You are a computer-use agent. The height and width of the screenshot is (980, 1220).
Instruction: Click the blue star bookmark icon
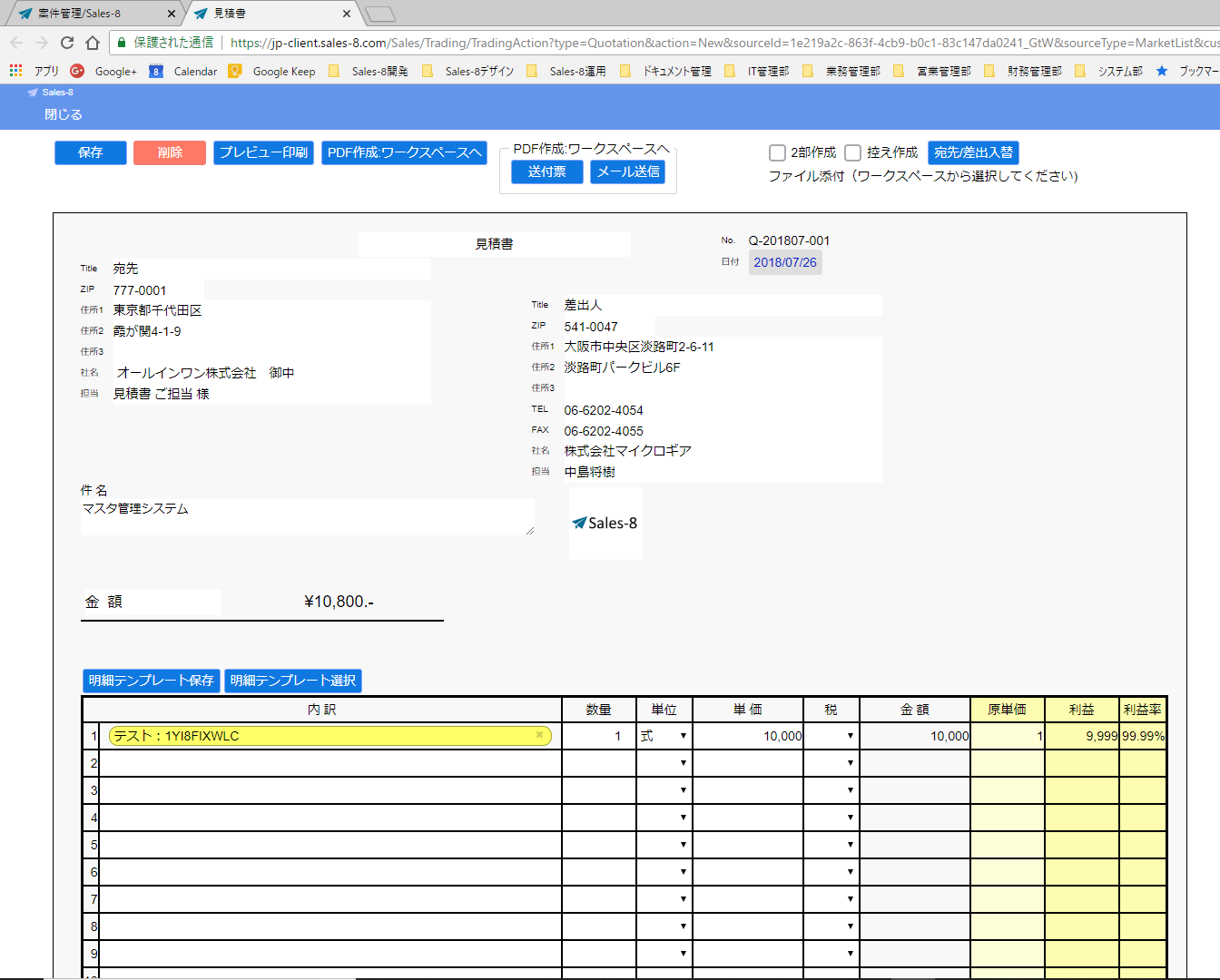click(x=1162, y=71)
